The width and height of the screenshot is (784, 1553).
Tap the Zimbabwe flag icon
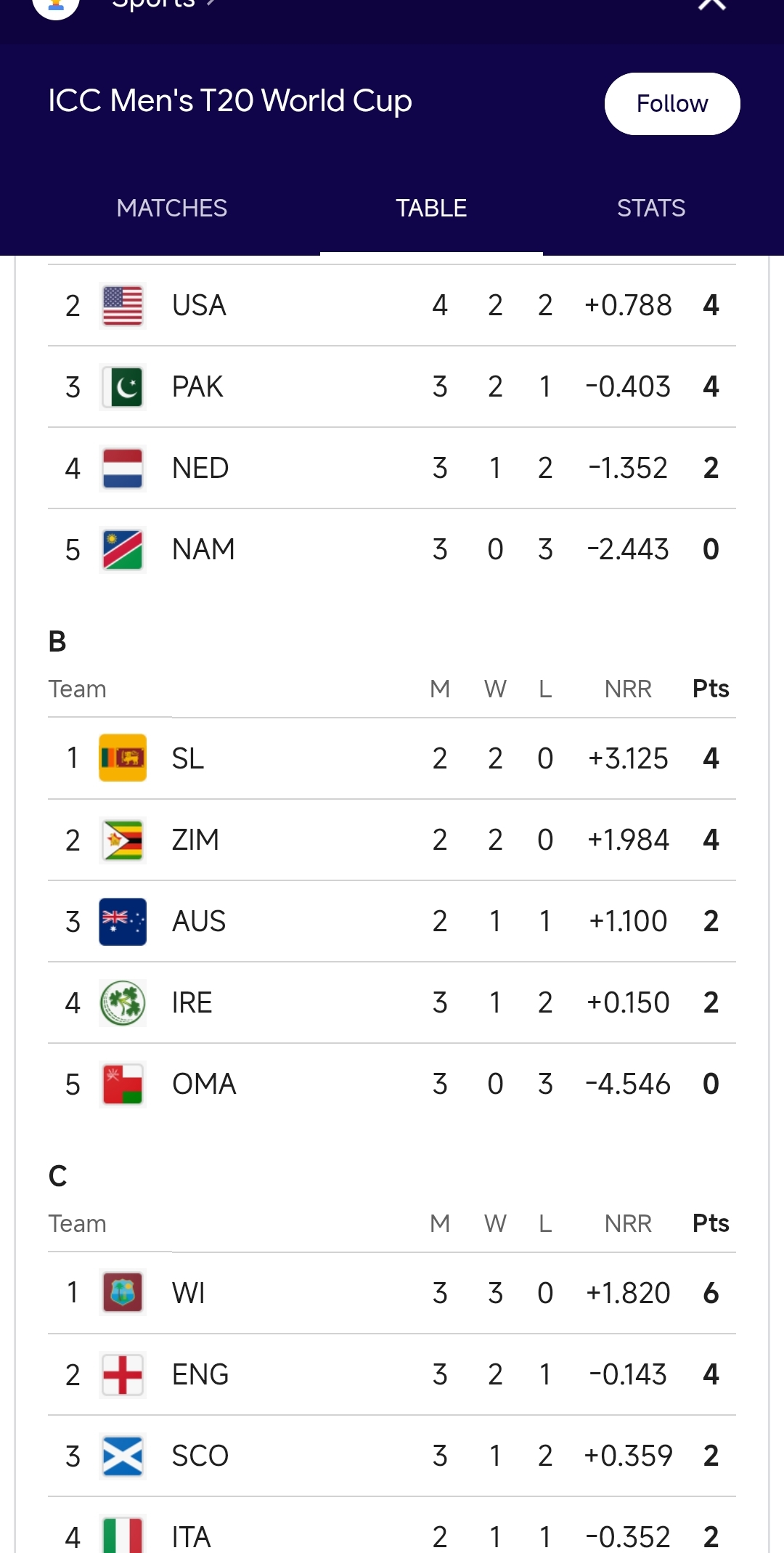click(123, 840)
